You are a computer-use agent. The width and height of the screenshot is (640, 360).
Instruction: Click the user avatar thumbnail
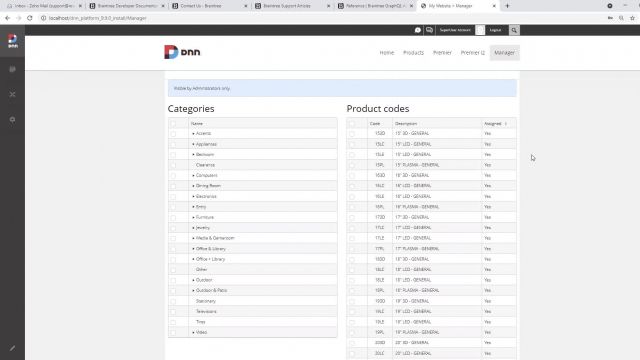[480, 30]
